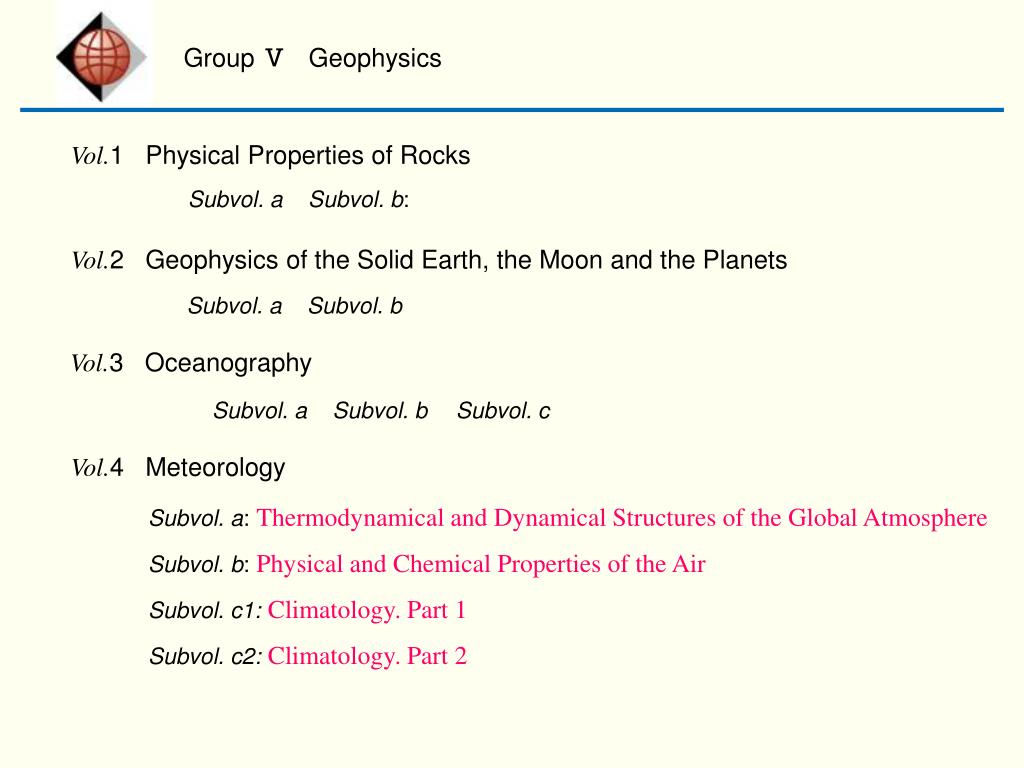
Task: Click the Vol.2 Geophysics of the Solid Earth heading
Action: click(430, 260)
